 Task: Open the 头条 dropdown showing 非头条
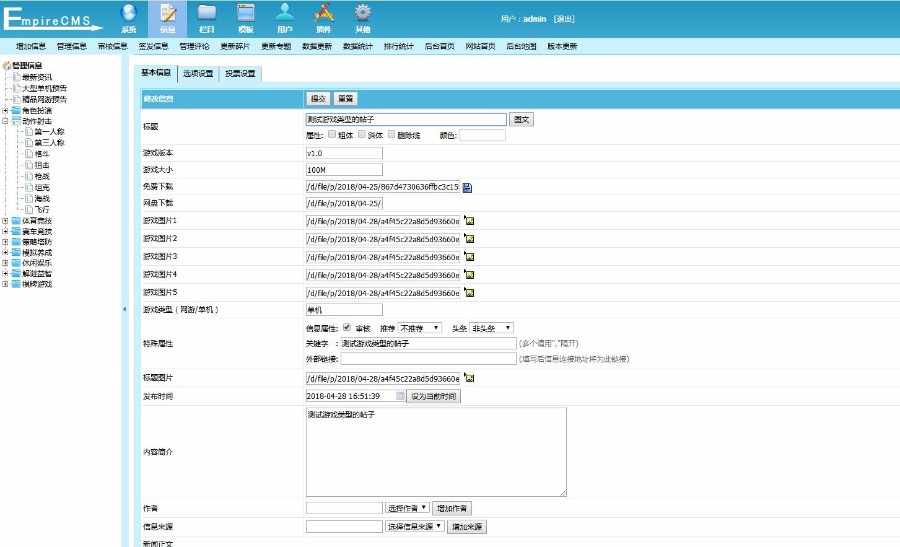[x=491, y=328]
